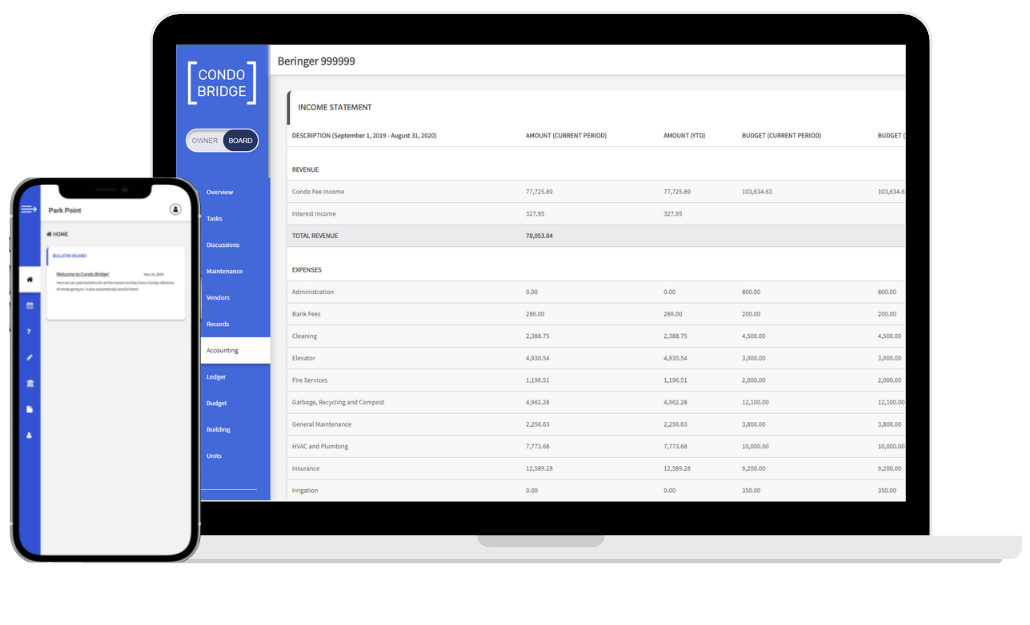This screenshot has height=625, width=1030.
Task: Switch the view toggle to Owner
Action: pyautogui.click(x=205, y=141)
